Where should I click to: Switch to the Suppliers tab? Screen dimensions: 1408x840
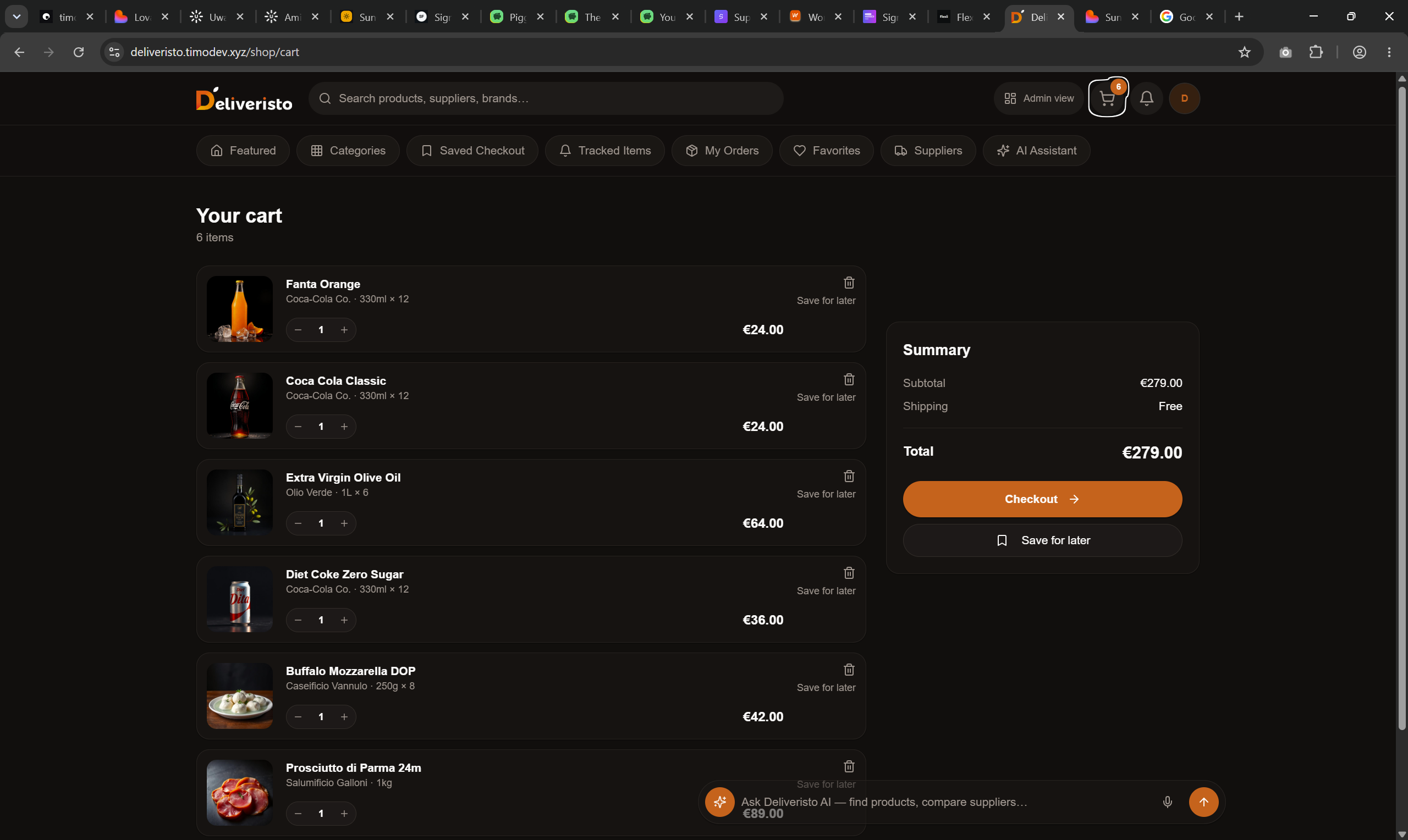(x=928, y=151)
